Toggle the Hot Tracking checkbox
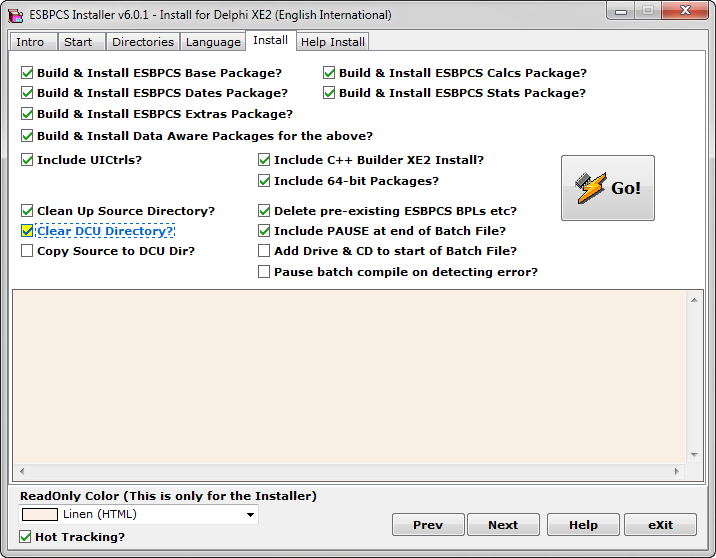Viewport: 716px width, 558px height. [25, 537]
